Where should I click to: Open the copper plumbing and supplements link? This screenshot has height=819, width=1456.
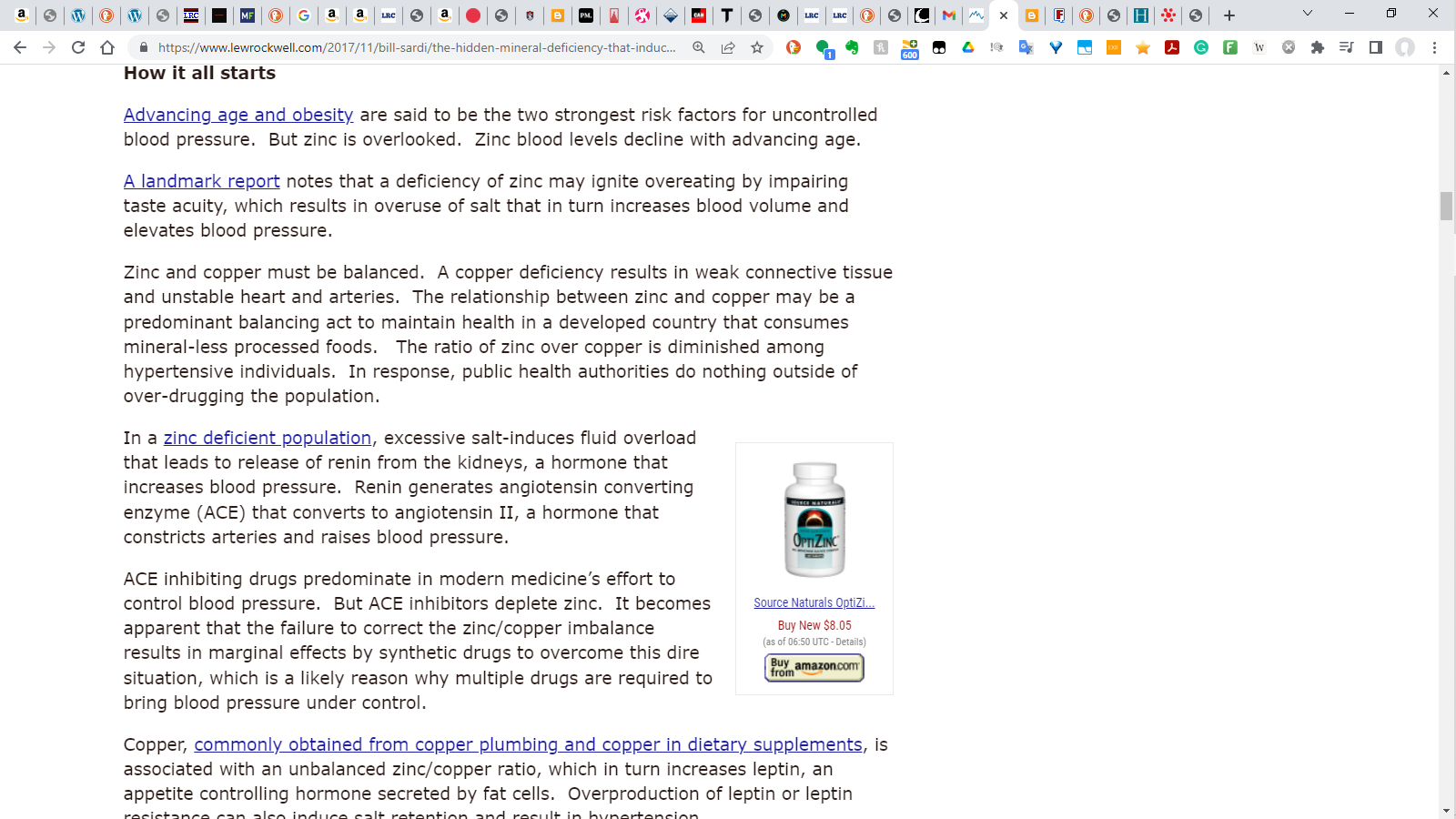528,744
